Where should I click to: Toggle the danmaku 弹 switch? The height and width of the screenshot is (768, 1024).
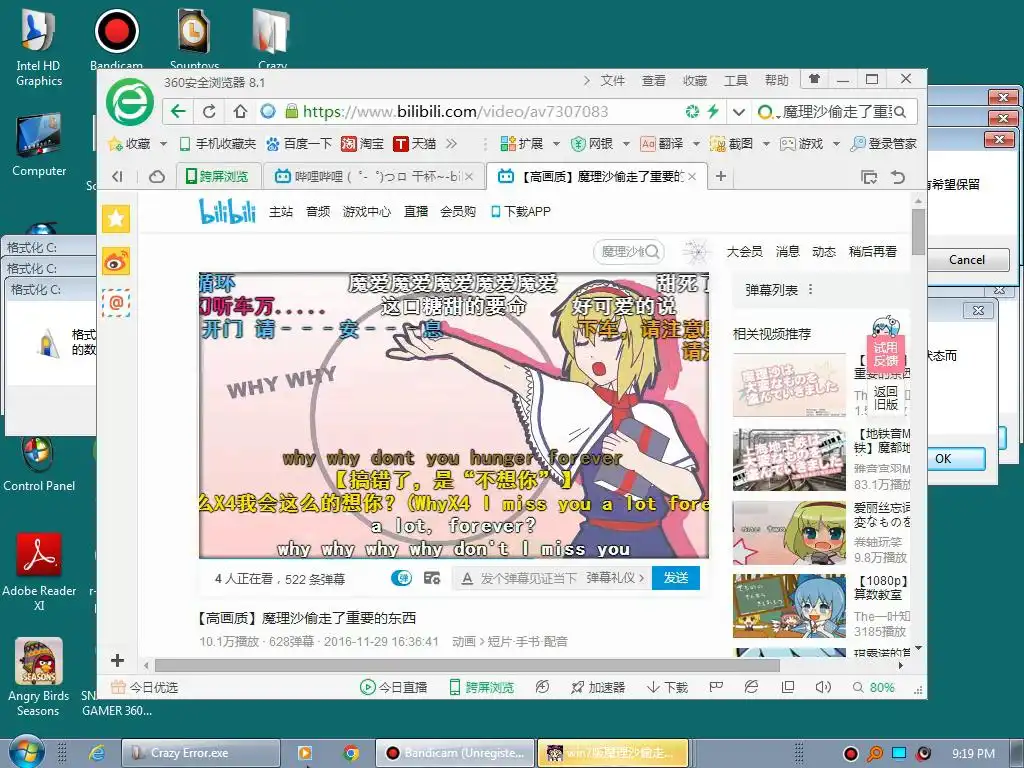pyautogui.click(x=401, y=578)
